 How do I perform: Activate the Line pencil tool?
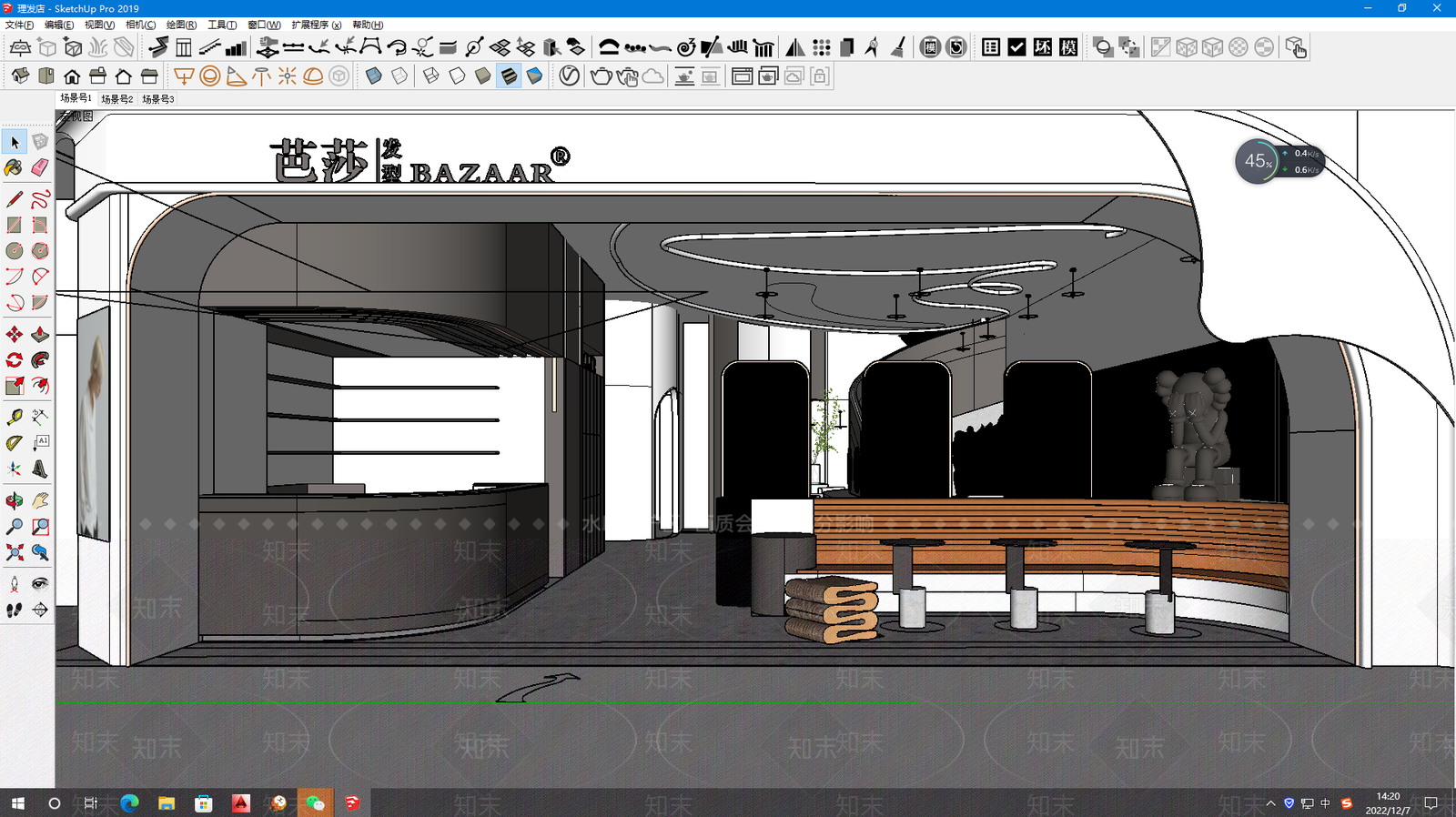15,199
